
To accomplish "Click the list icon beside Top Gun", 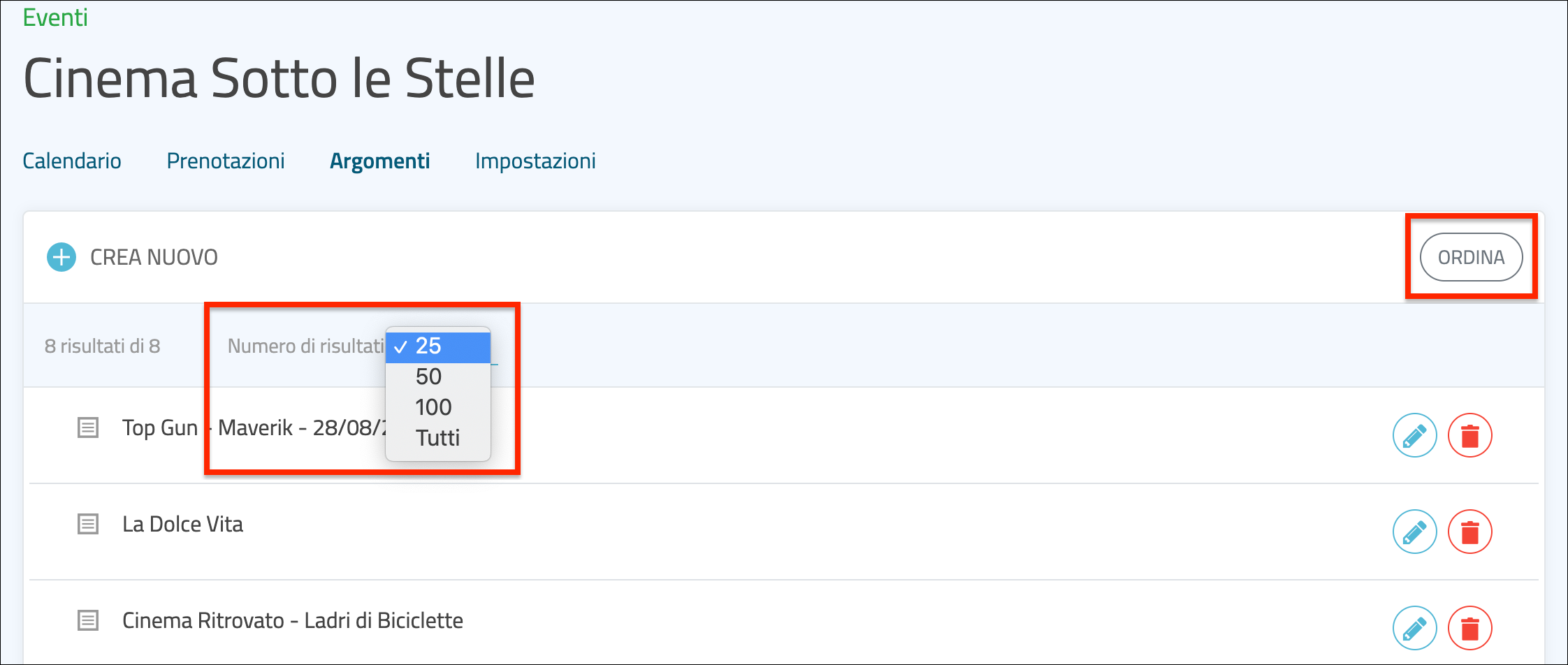I will (88, 427).
